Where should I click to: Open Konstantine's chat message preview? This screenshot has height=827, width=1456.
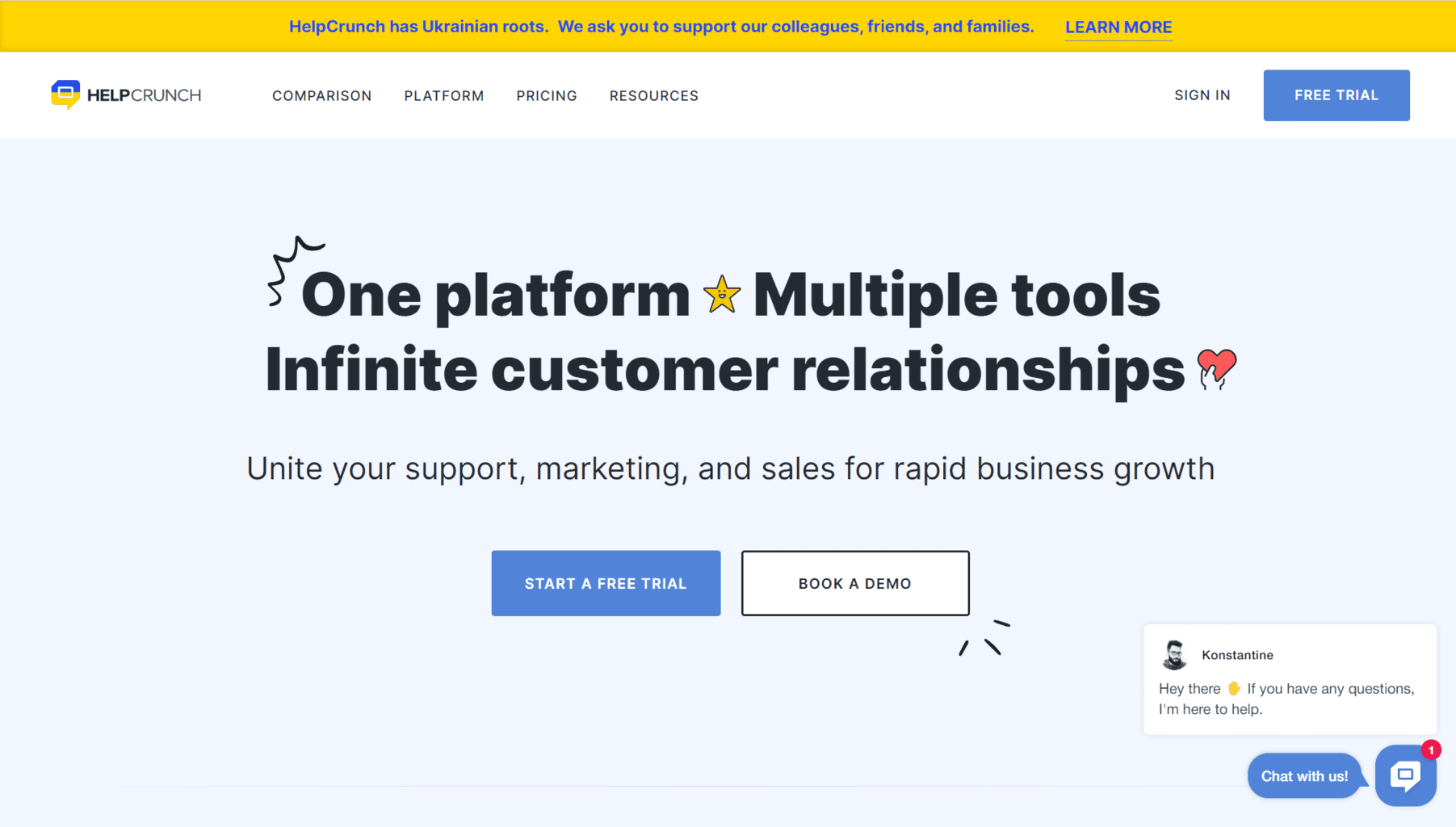coord(1290,679)
